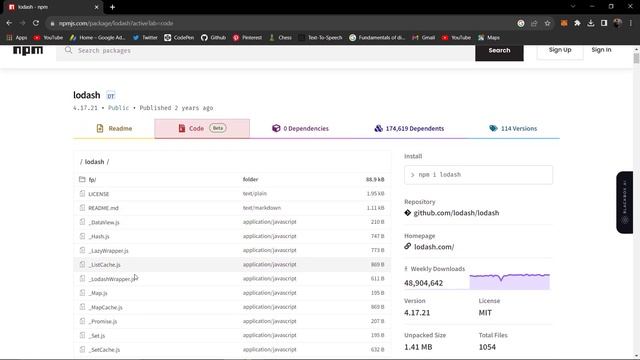
Task: Click the share page icon in address bar
Action: [x=534, y=23]
